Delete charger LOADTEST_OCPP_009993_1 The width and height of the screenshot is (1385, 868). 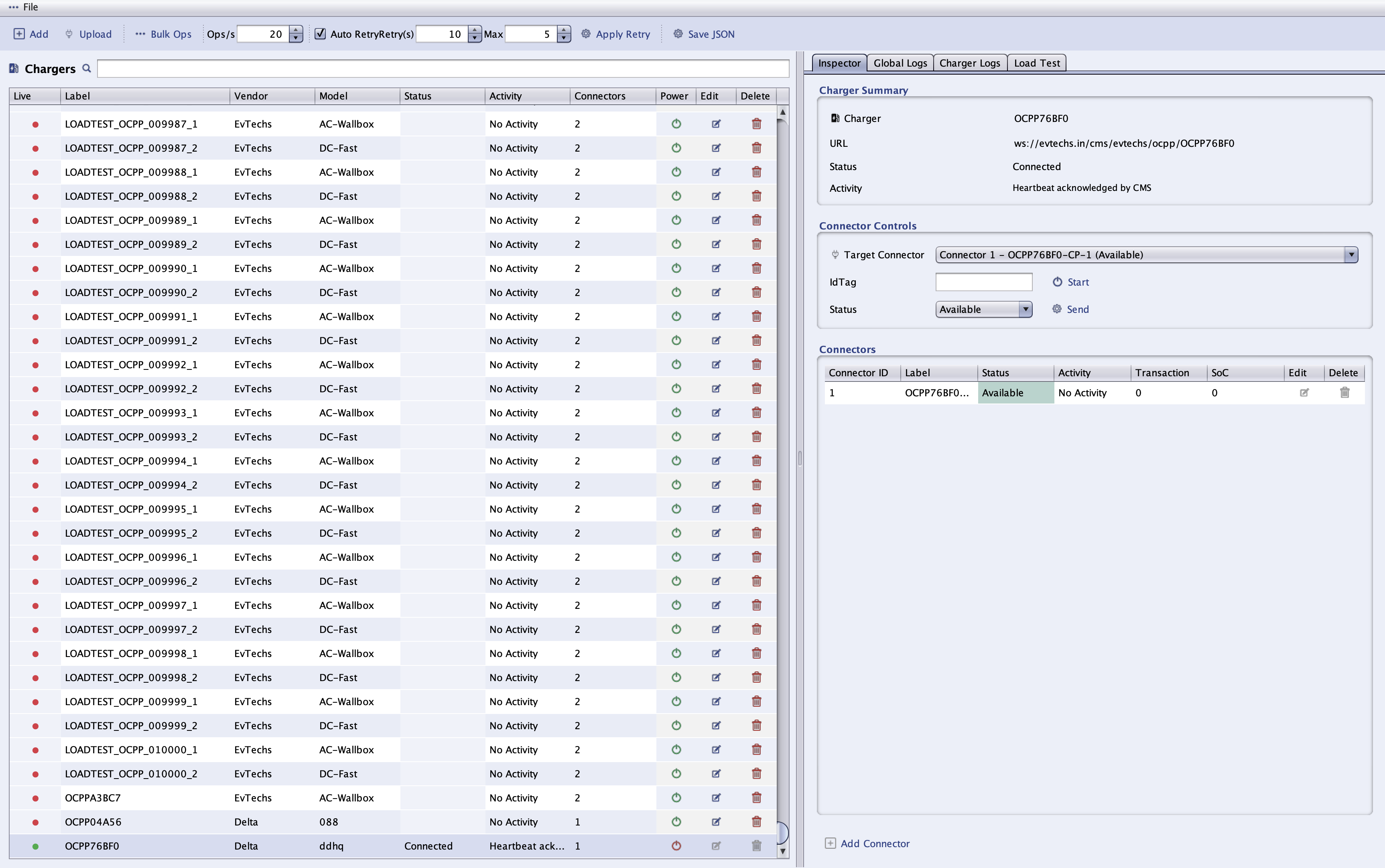756,413
